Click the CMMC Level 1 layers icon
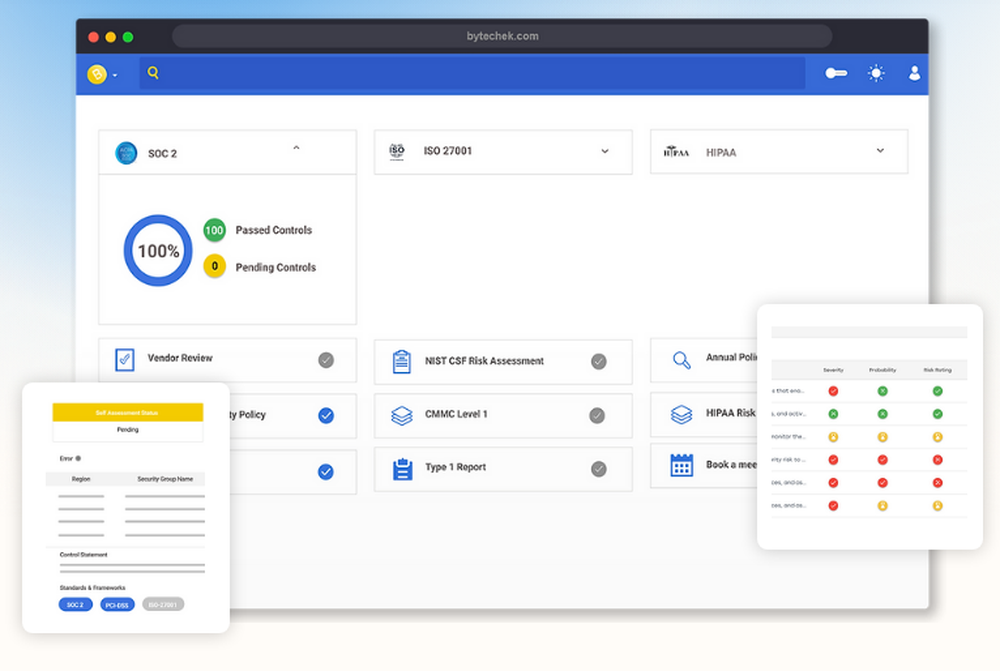This screenshot has width=1000, height=671. 402,416
